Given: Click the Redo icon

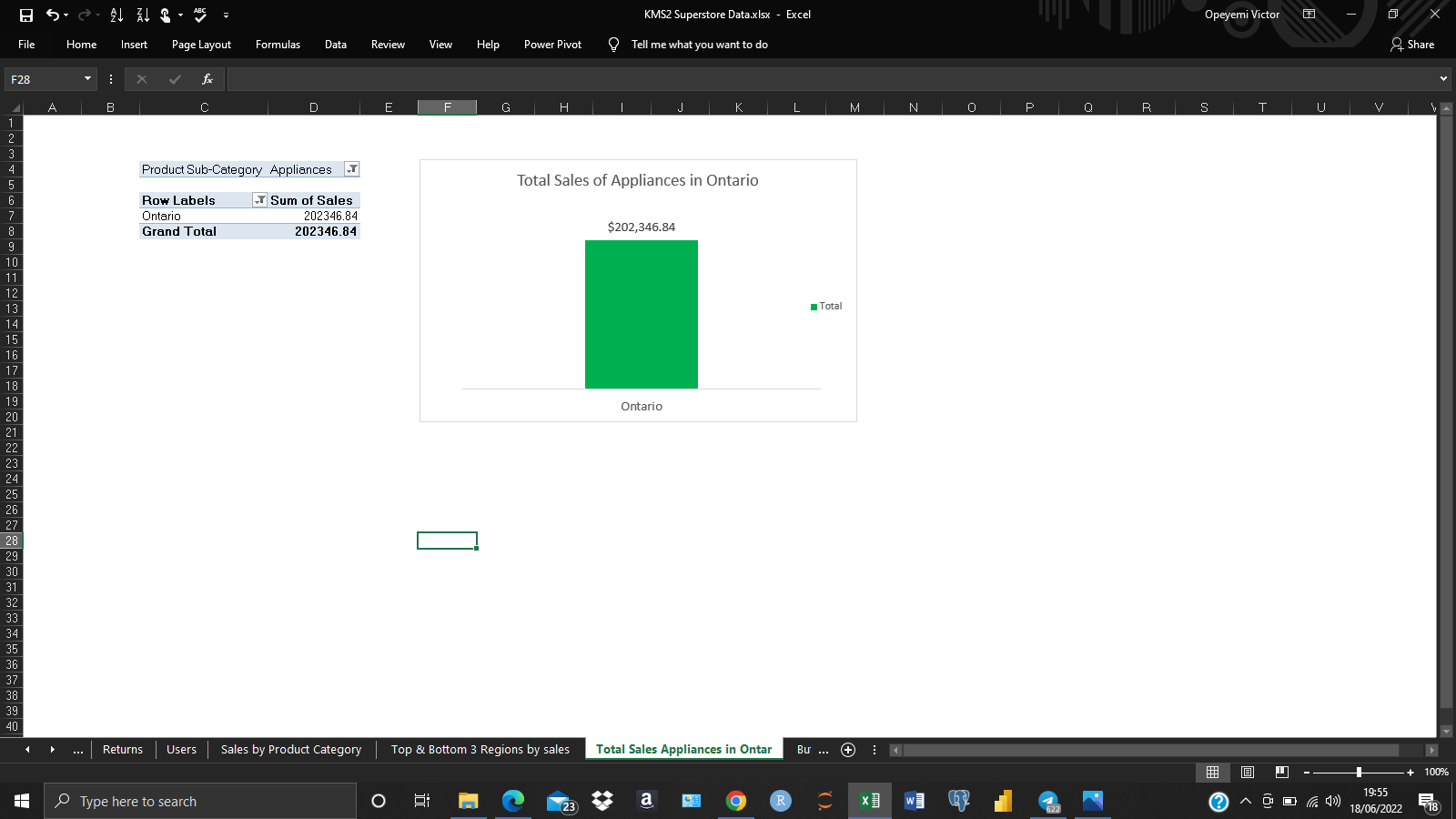Looking at the screenshot, I should [83, 15].
